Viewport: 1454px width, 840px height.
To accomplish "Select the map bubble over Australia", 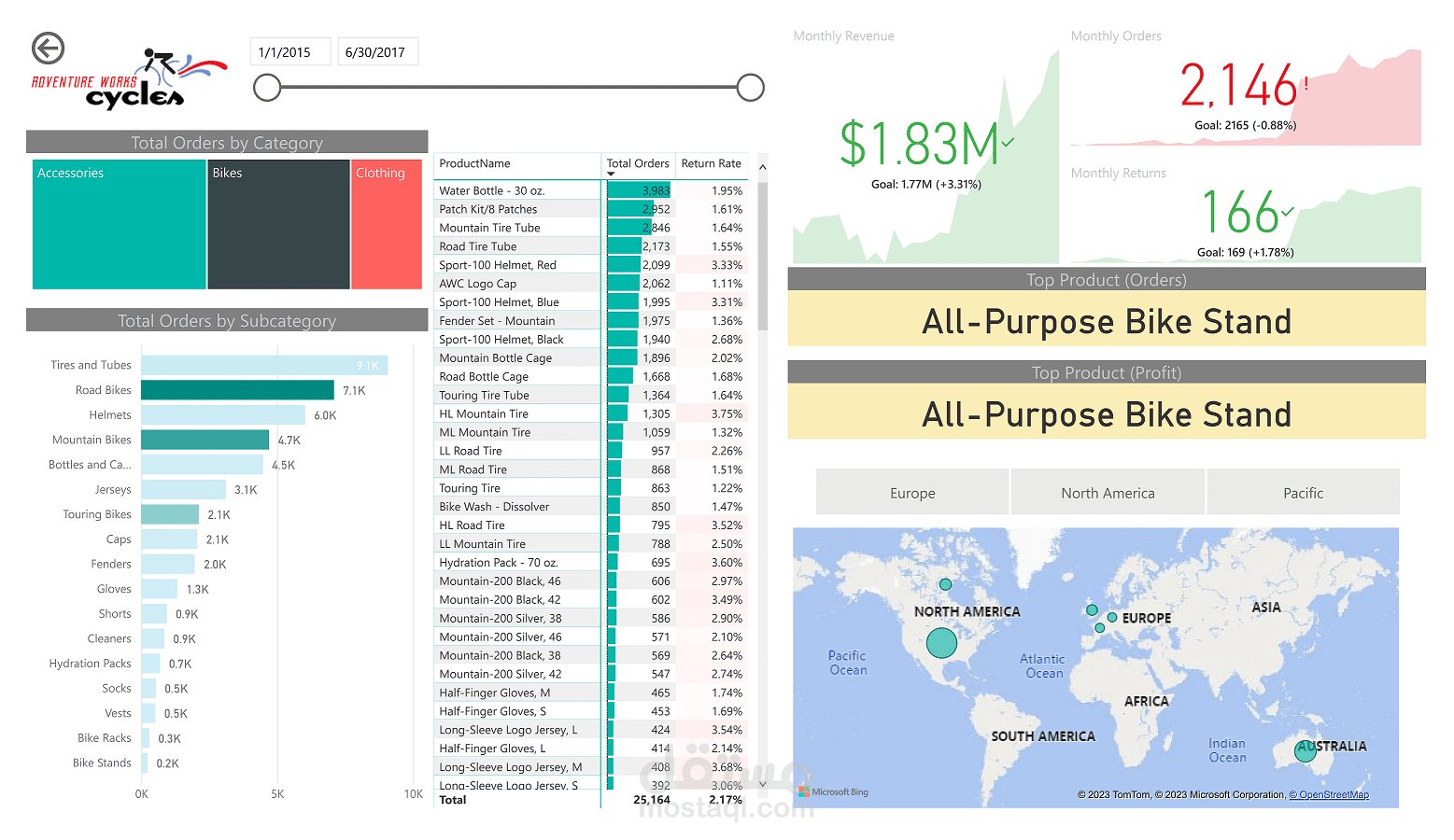I will coord(1304,749).
